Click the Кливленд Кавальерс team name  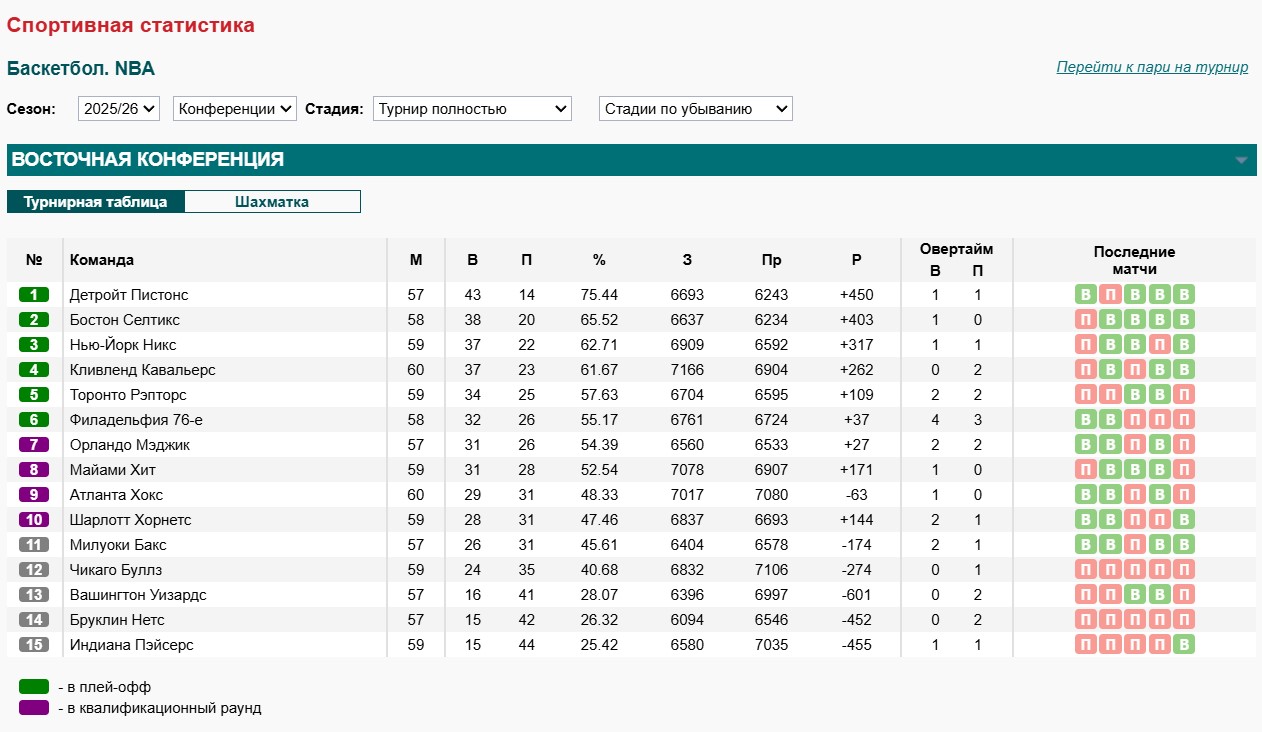tap(142, 370)
